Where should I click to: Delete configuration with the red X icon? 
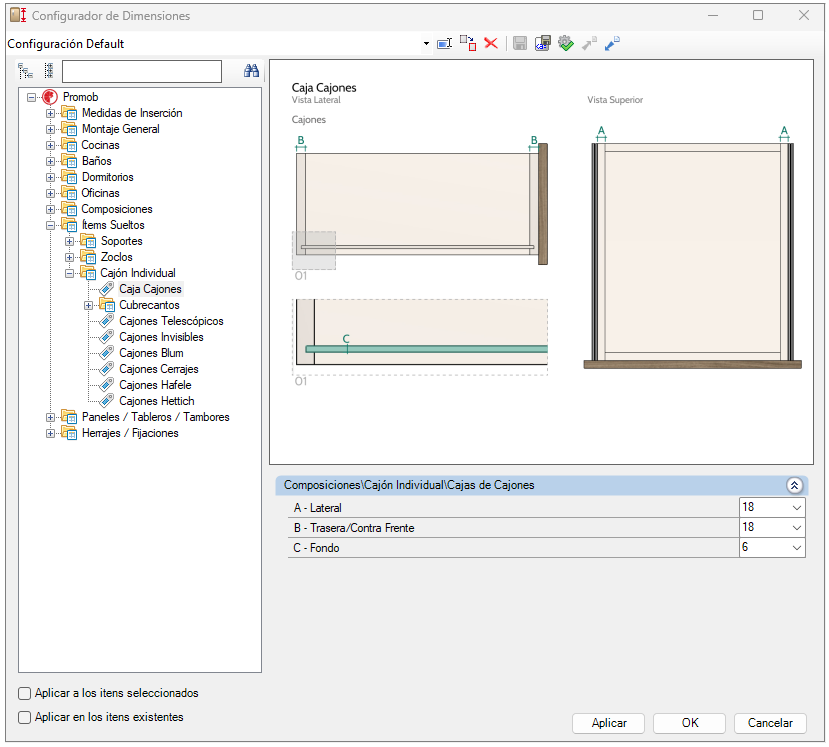point(491,43)
